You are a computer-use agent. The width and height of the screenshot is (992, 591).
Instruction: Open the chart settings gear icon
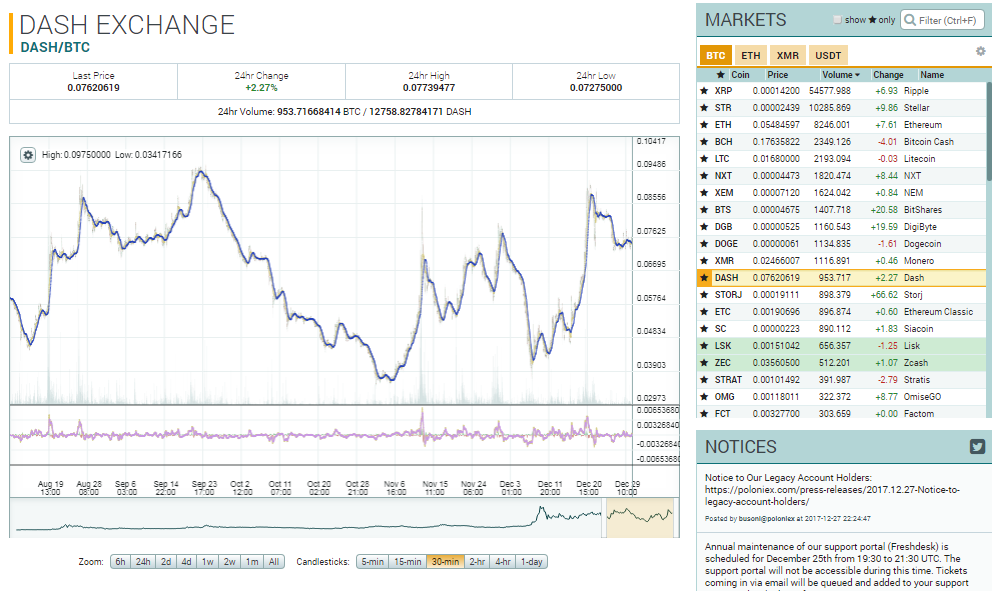28,154
